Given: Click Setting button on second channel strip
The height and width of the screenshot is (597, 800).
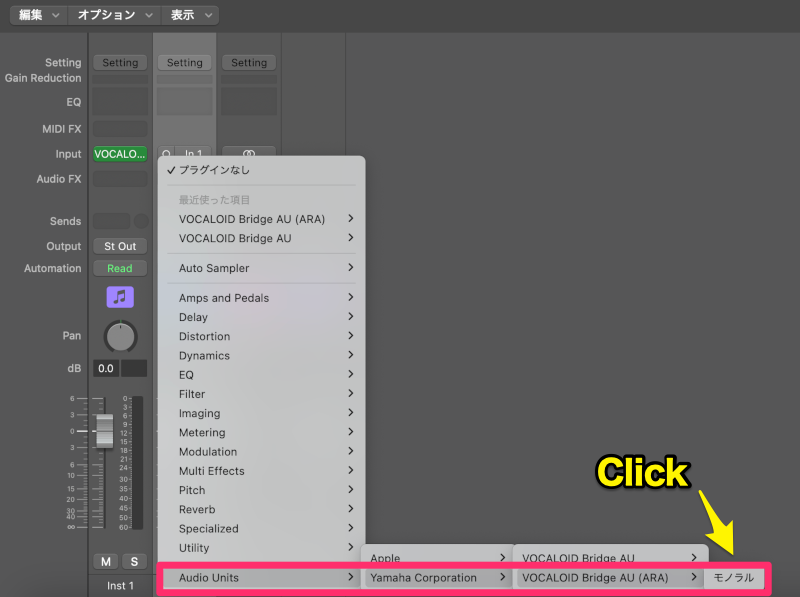Looking at the screenshot, I should coord(184,63).
